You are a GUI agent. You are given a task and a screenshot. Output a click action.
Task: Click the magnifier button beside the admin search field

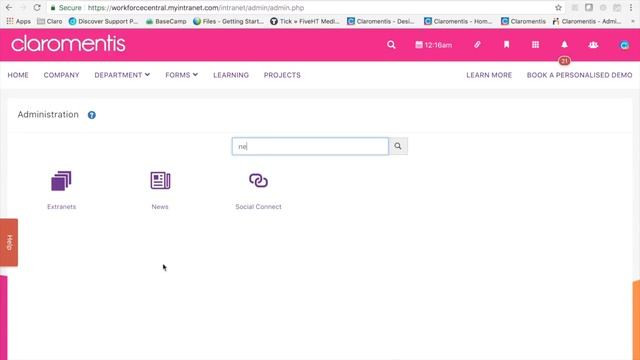click(x=398, y=146)
